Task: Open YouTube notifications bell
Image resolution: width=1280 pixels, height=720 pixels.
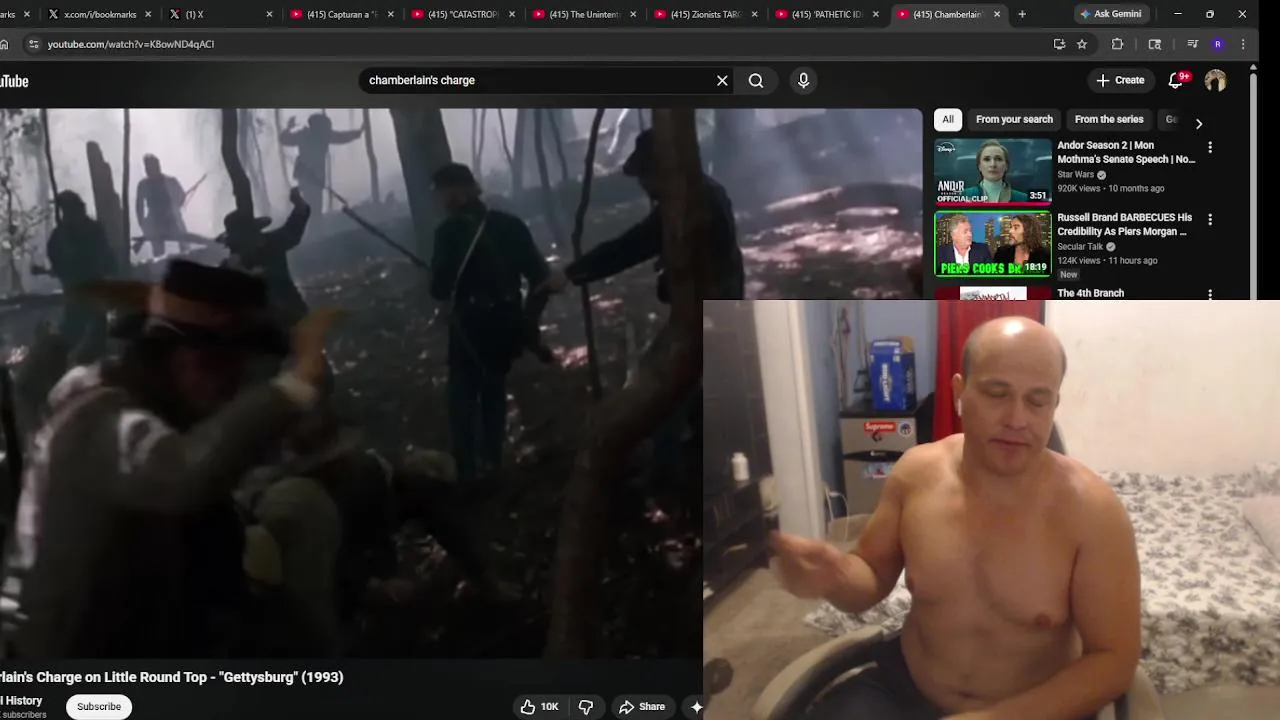Action: (x=1177, y=80)
